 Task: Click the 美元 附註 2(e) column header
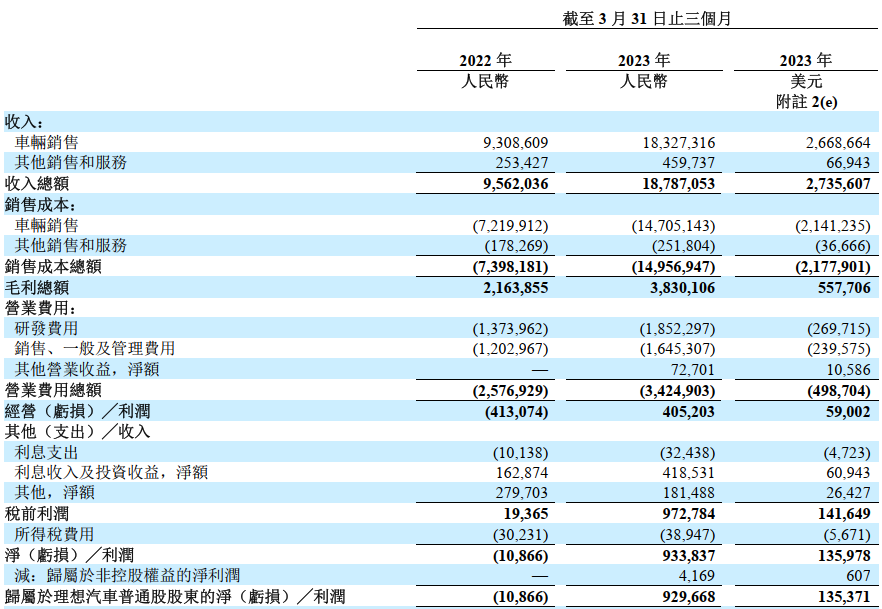click(x=806, y=80)
